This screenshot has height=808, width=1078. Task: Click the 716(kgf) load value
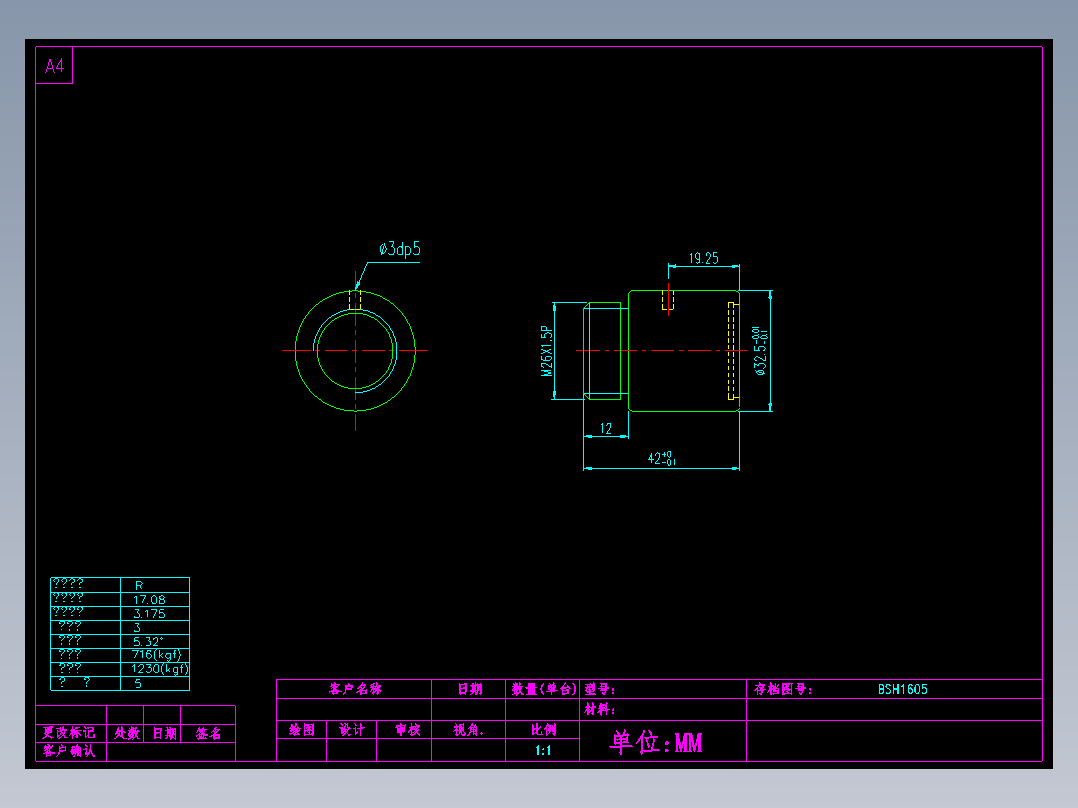(x=157, y=655)
